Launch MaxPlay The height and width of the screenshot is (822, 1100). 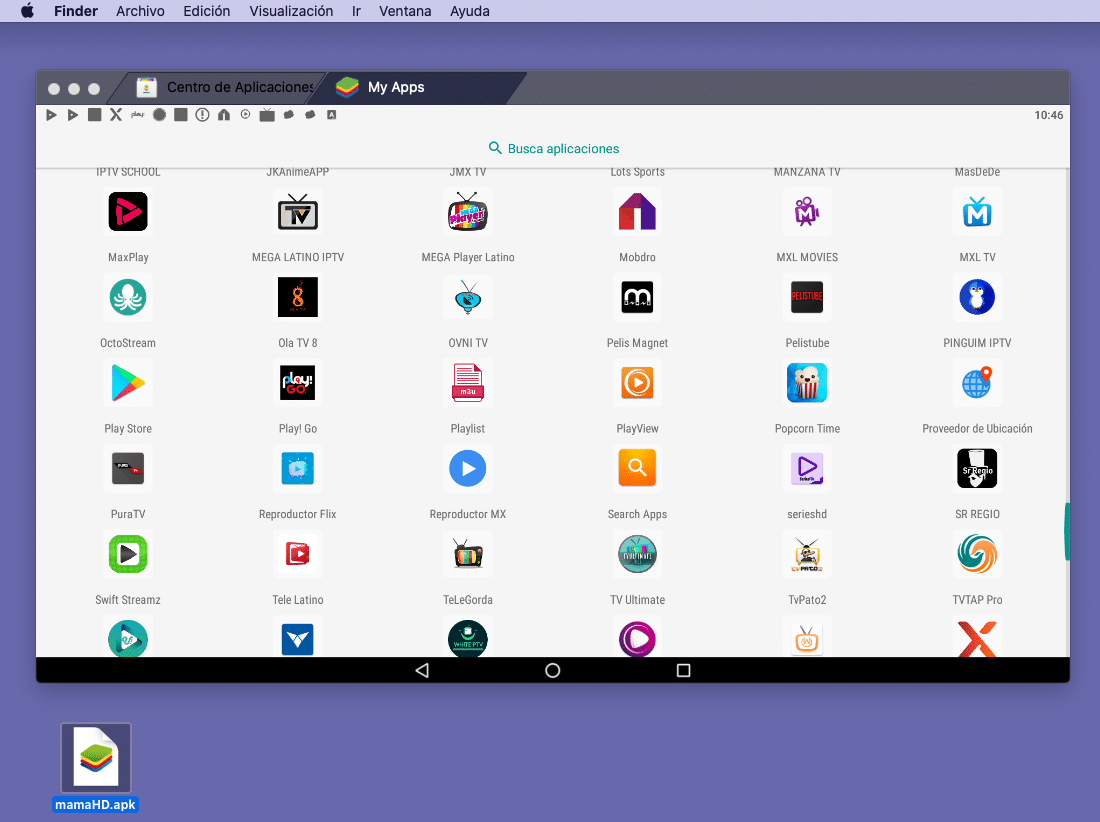click(128, 211)
